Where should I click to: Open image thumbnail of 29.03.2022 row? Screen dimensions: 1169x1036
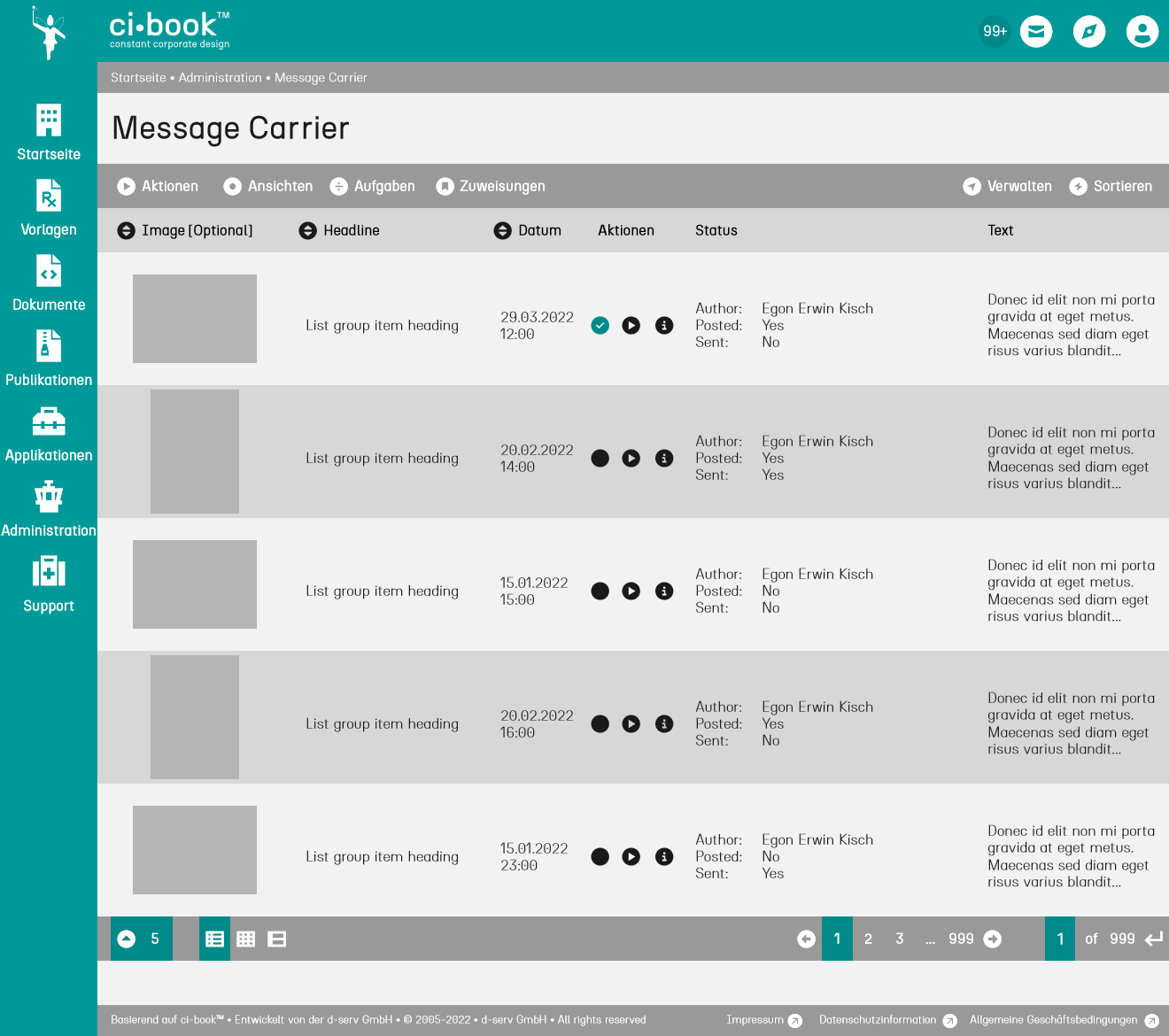pyautogui.click(x=195, y=319)
